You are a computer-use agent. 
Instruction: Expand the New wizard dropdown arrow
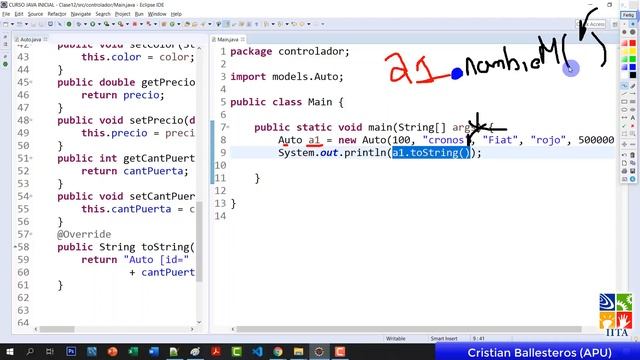pyautogui.click(x=12, y=24)
